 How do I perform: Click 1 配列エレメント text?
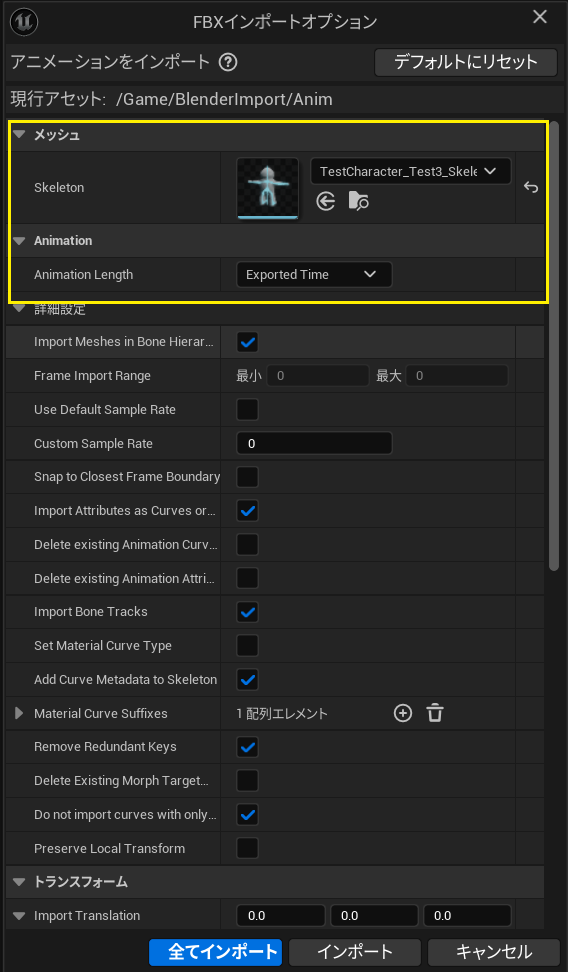[x=282, y=714]
